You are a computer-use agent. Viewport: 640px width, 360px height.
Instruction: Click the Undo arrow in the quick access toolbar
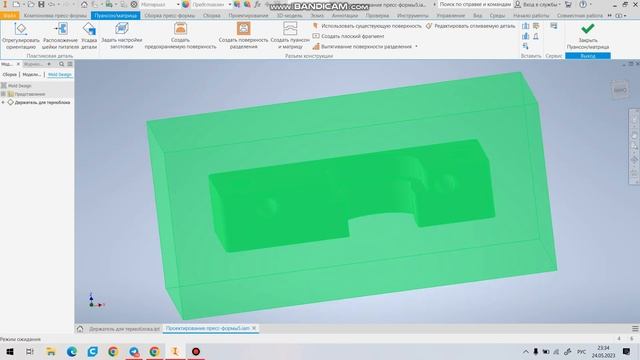click(x=52, y=4)
